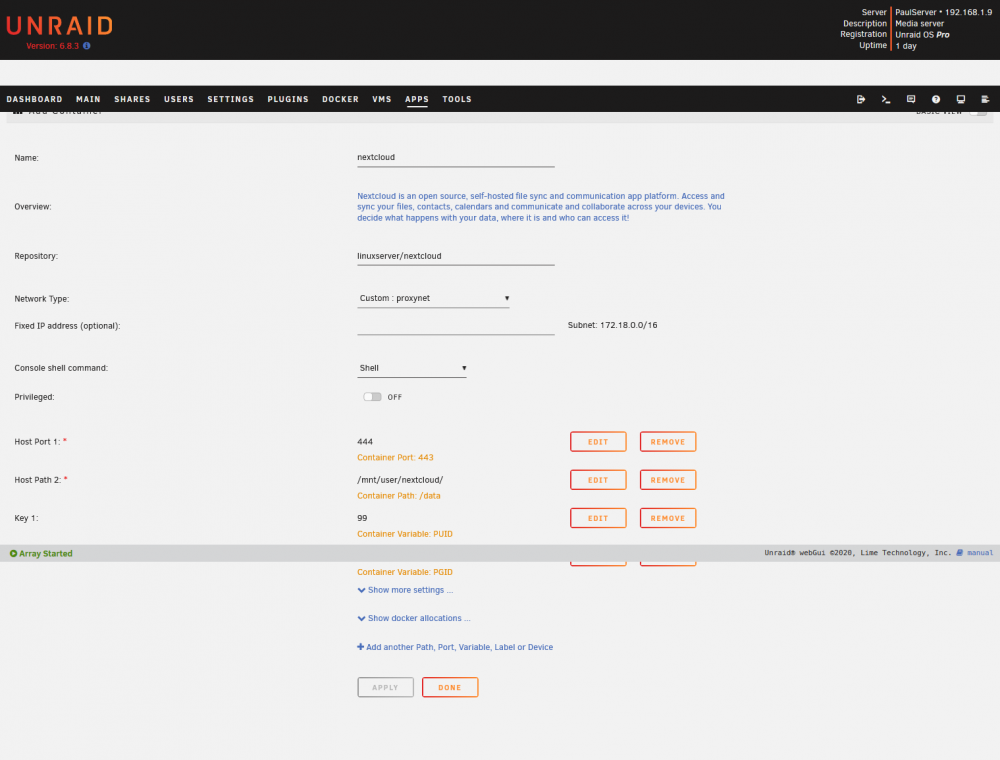This screenshot has width=1000, height=760.
Task: Click the 'Container Variable: PUID' text
Action: (x=404, y=534)
